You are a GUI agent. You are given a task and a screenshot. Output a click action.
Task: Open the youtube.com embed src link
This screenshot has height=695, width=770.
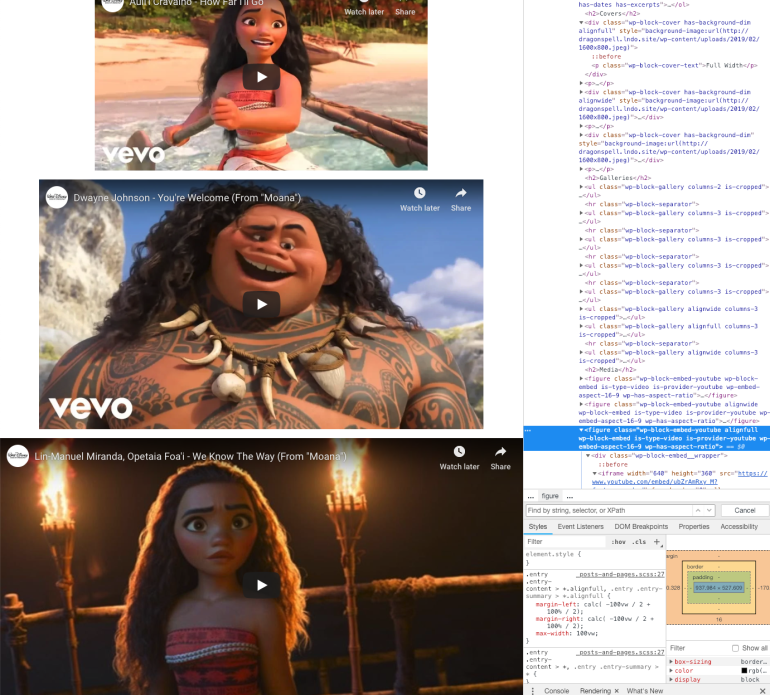coord(680,477)
